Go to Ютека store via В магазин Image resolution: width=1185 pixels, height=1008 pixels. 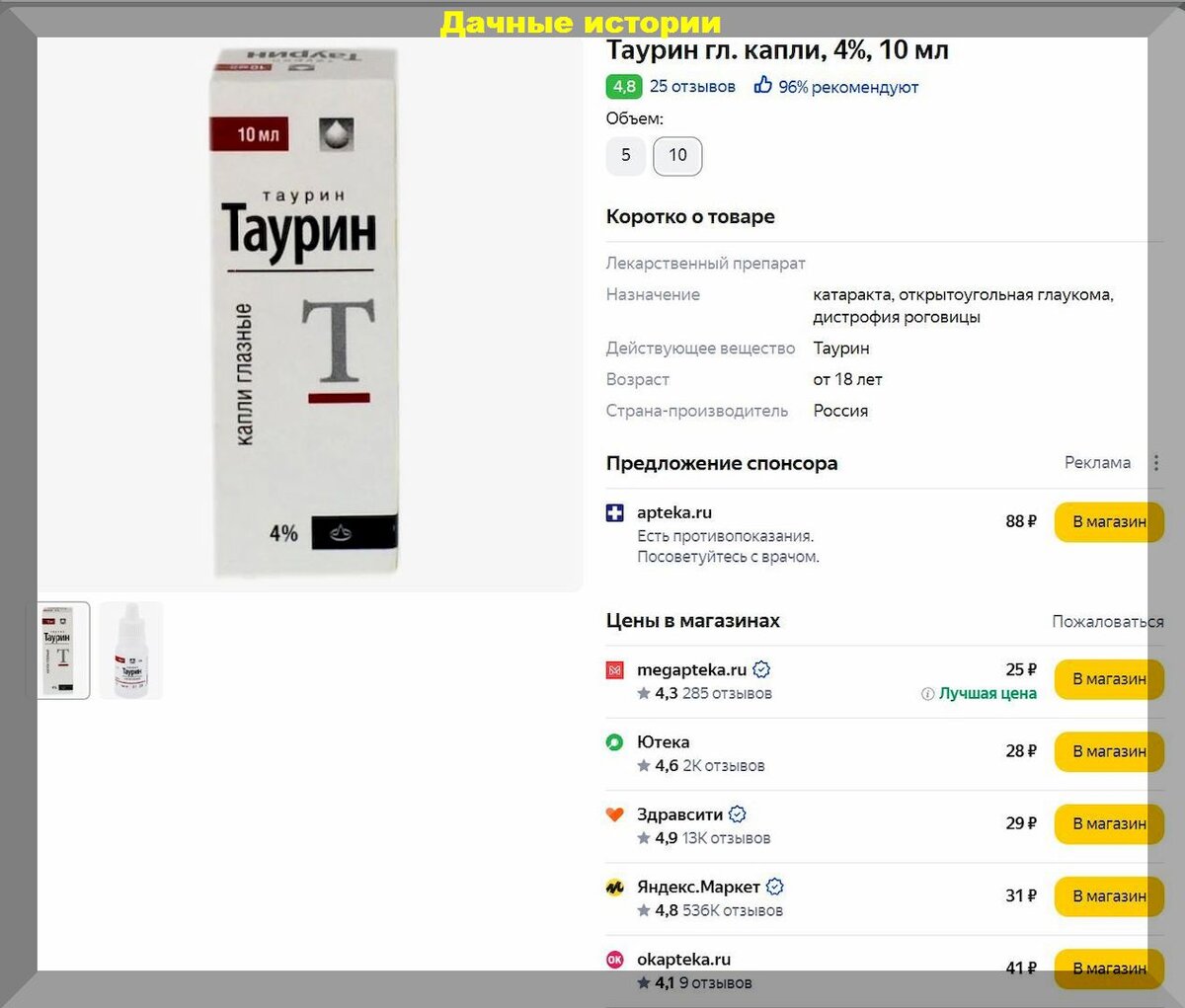point(1109,751)
